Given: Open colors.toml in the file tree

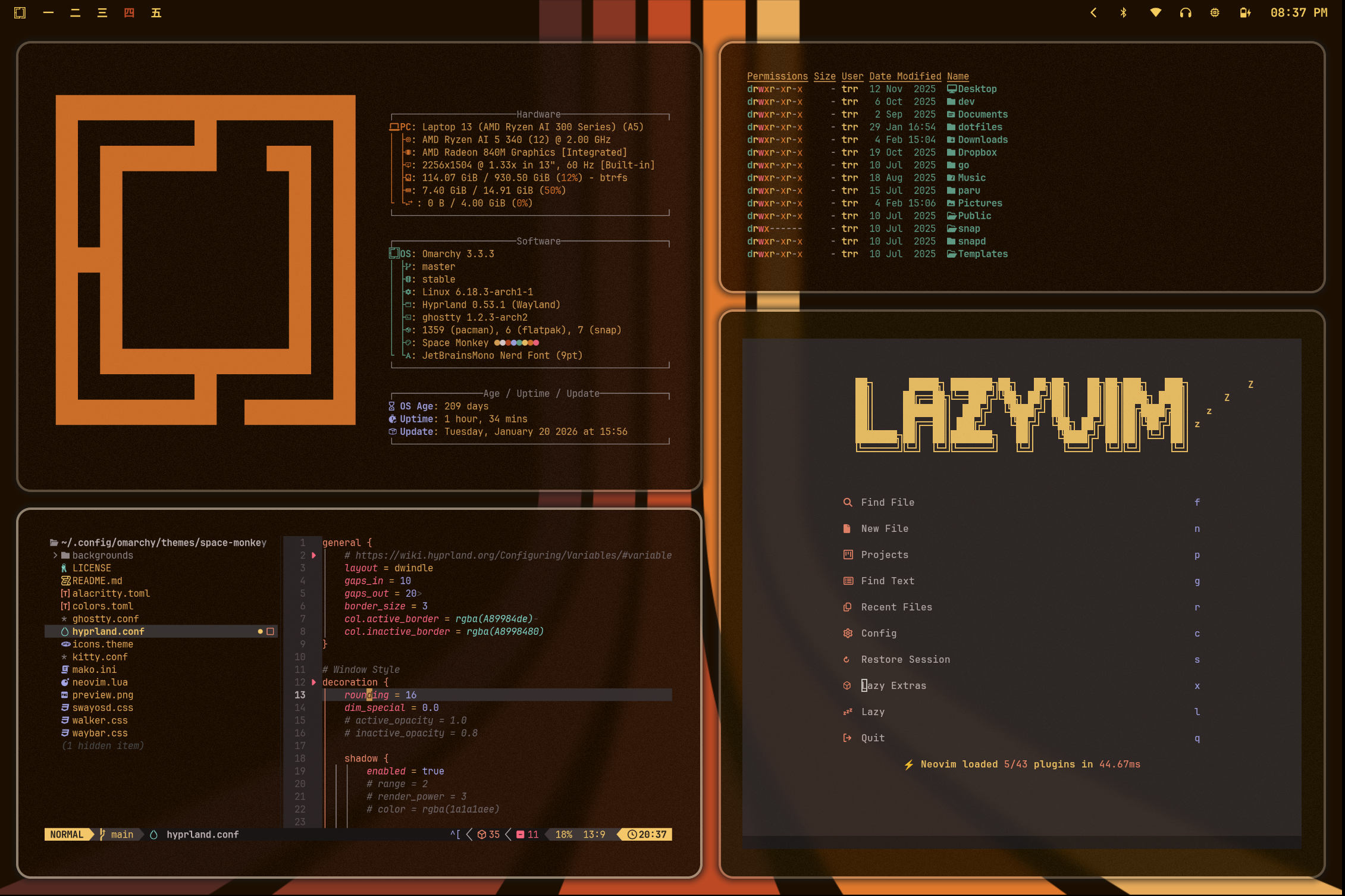Looking at the screenshot, I should point(102,606).
